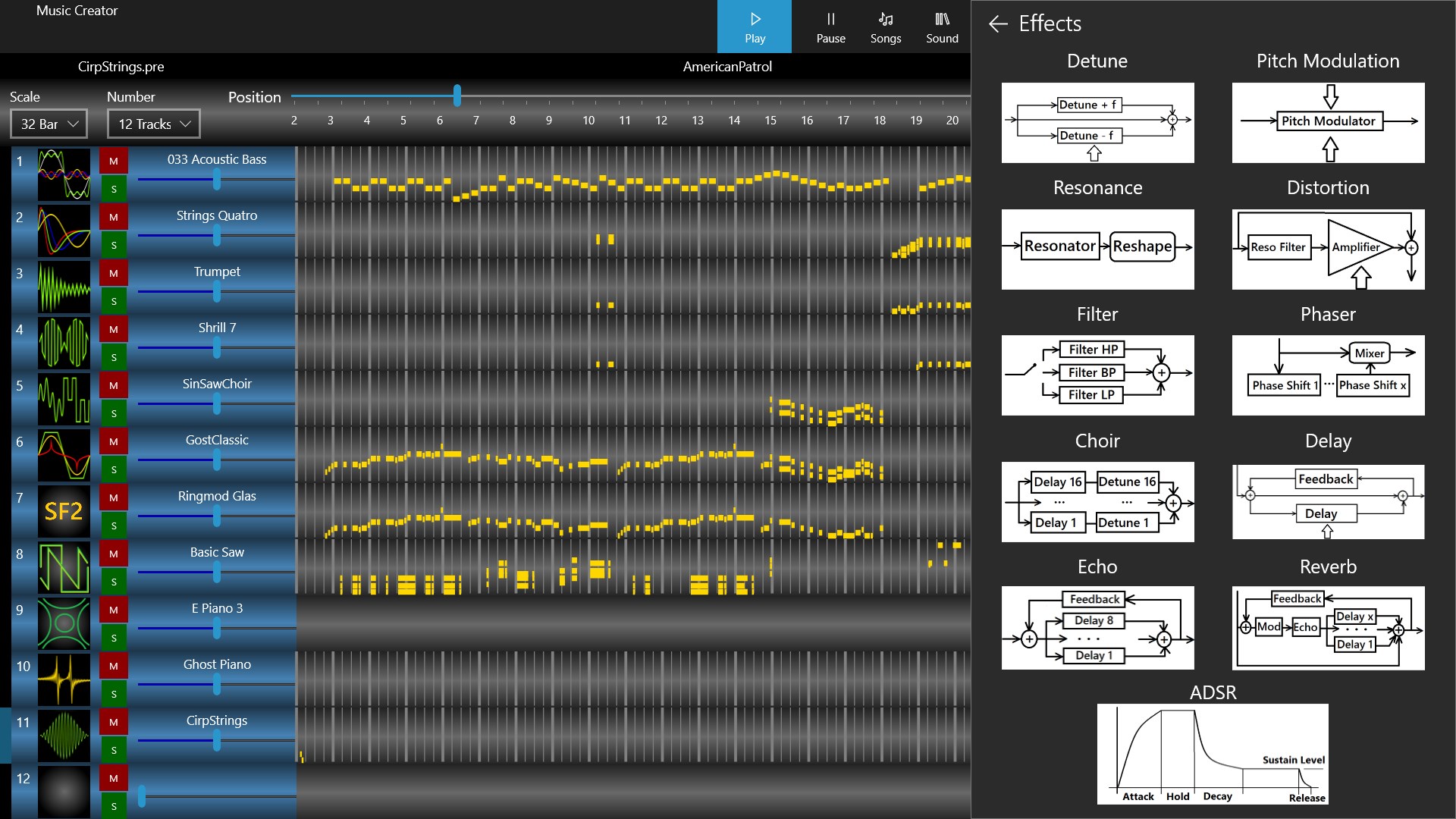Click the Position slider handle
This screenshot has width=1456, height=819.
[x=457, y=96]
